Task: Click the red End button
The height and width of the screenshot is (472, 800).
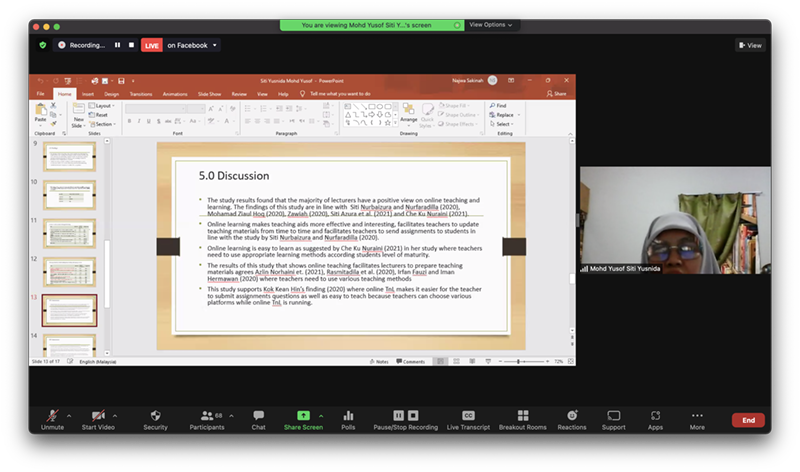Action: [x=748, y=420]
